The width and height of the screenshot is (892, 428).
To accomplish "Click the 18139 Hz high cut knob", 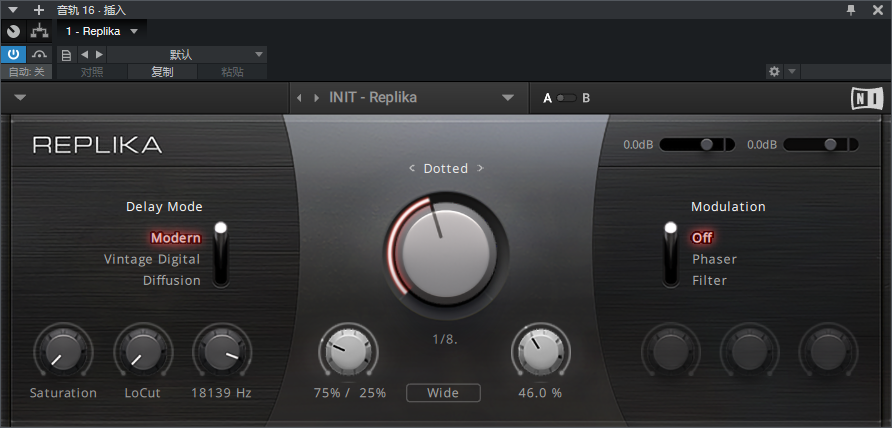I will pyautogui.click(x=222, y=351).
